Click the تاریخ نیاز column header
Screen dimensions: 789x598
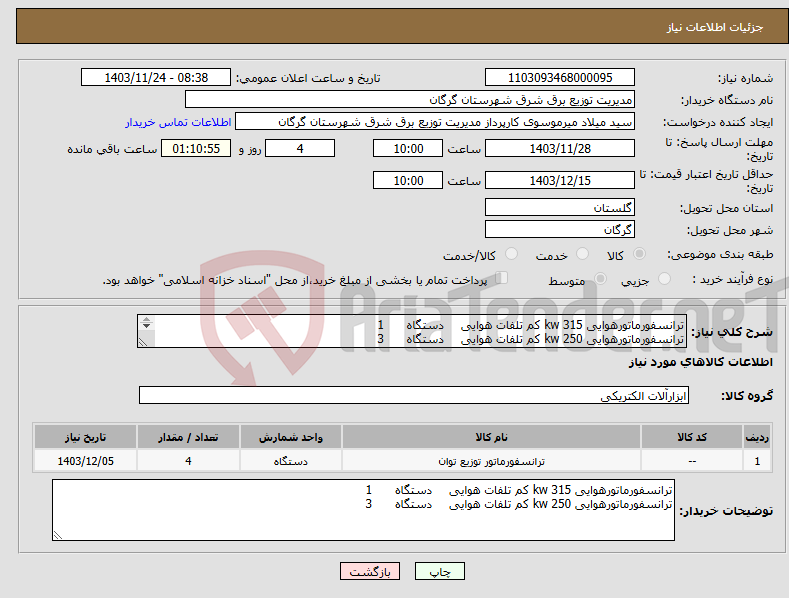(86, 437)
